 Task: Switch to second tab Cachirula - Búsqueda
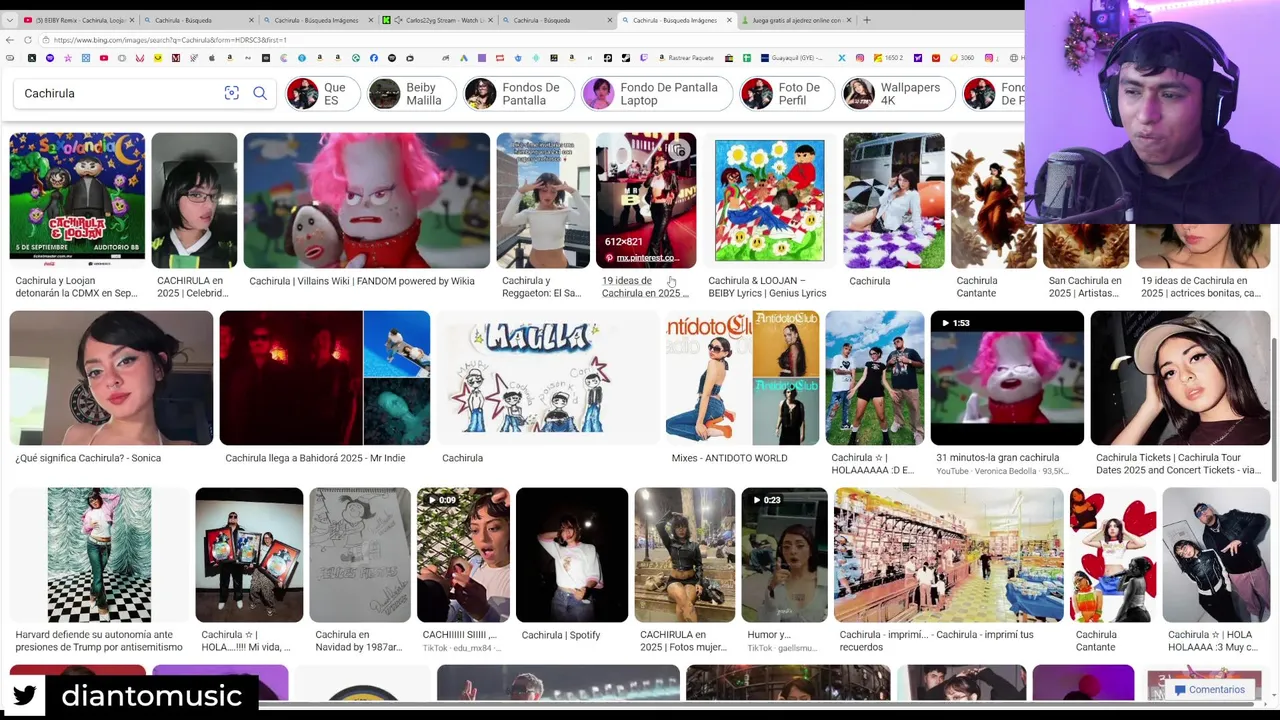tap(197, 20)
